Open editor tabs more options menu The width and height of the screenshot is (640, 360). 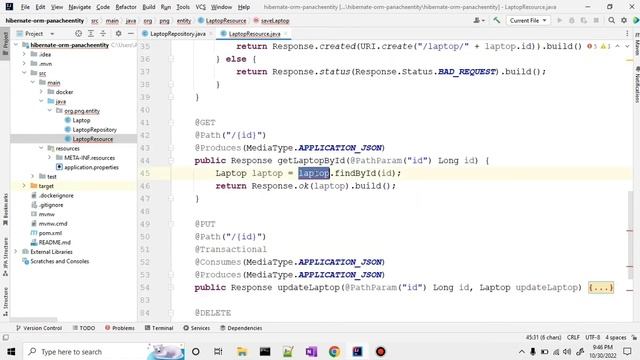[627, 33]
